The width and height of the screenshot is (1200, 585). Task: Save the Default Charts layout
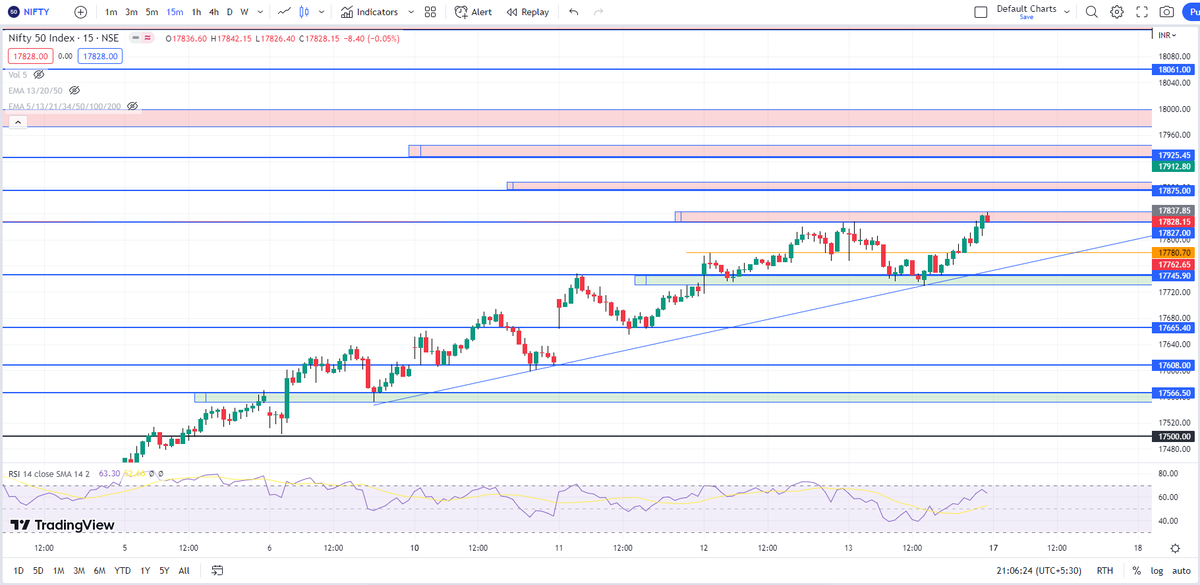point(1026,17)
